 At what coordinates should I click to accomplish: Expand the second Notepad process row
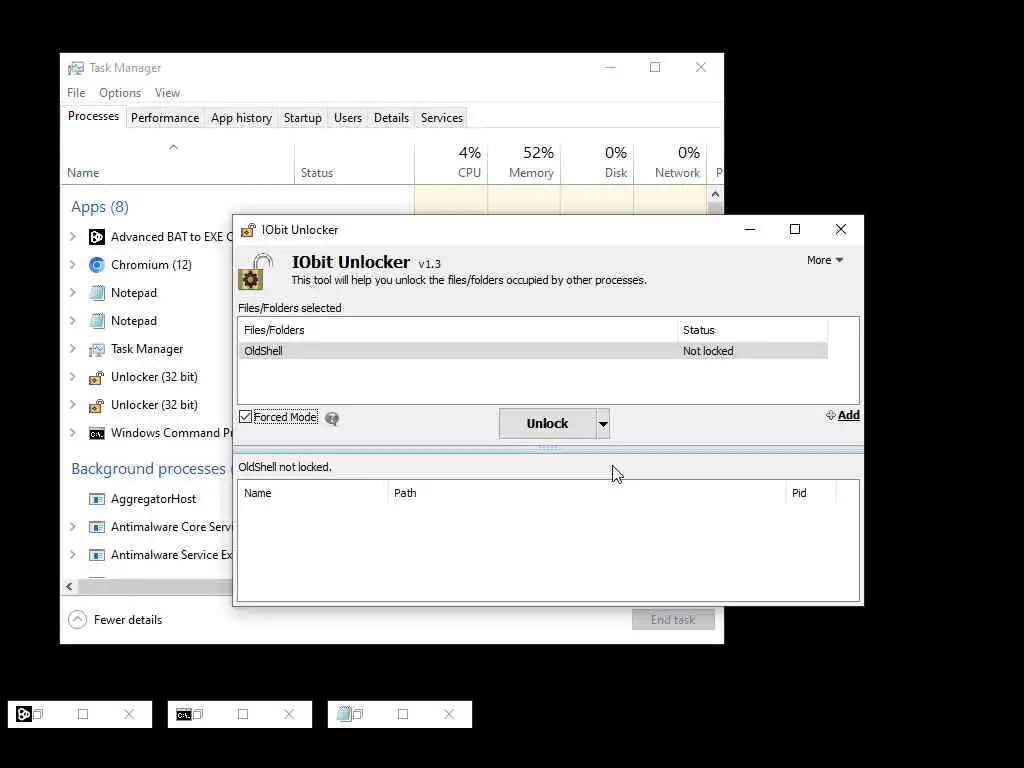[x=73, y=321]
